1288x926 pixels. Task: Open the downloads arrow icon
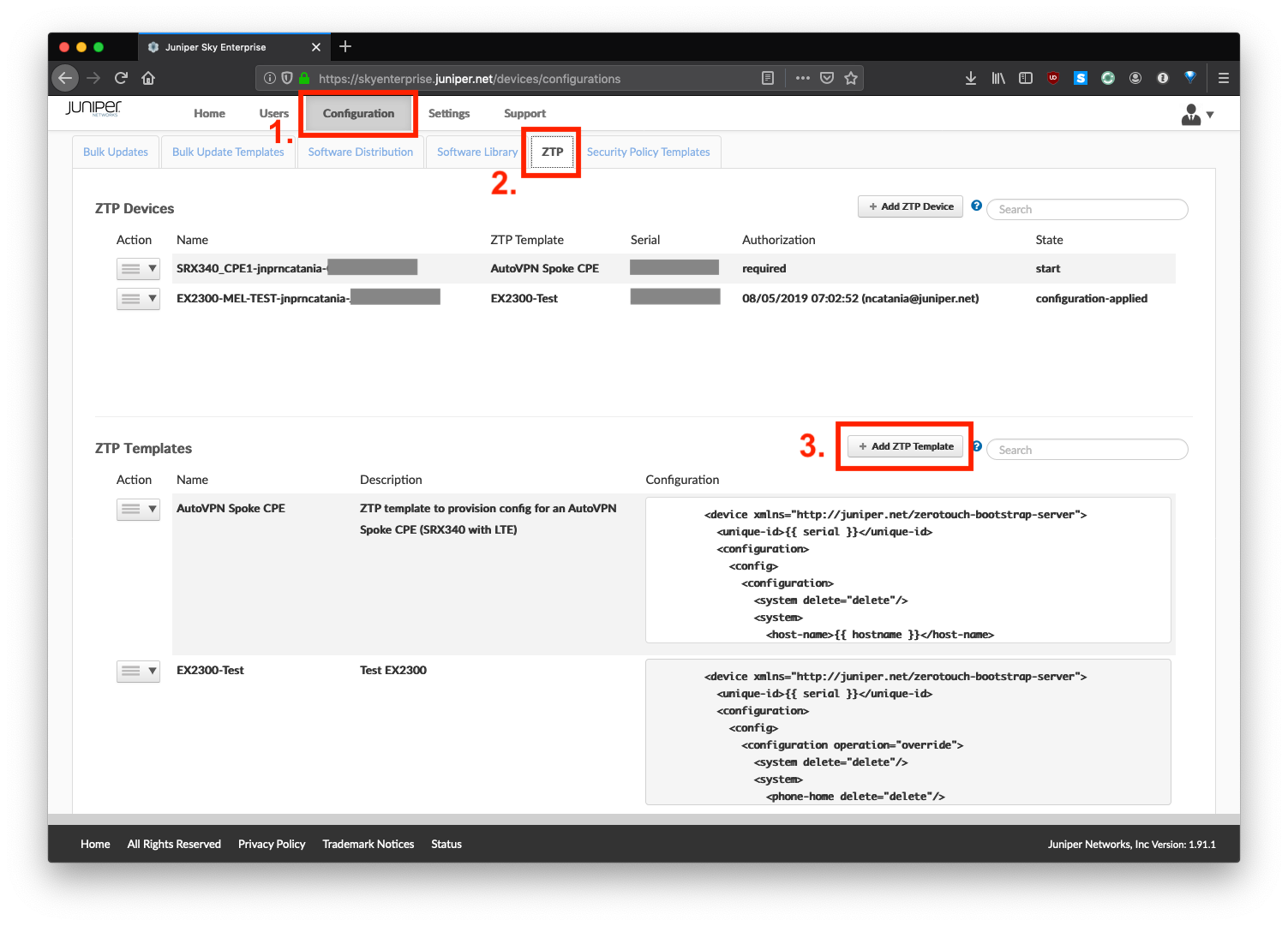click(970, 78)
